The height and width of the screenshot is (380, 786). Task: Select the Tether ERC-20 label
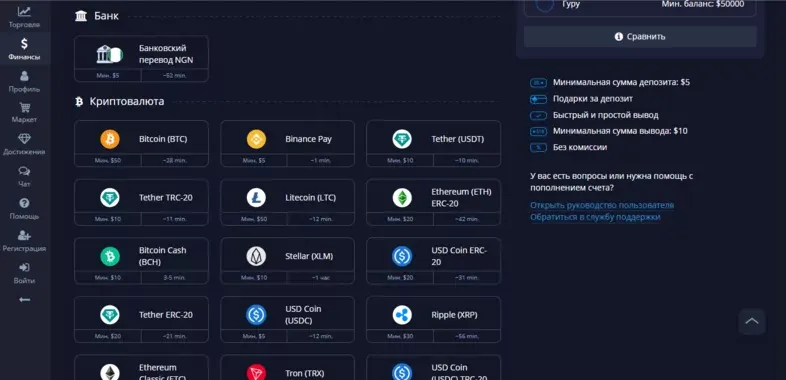pos(165,315)
